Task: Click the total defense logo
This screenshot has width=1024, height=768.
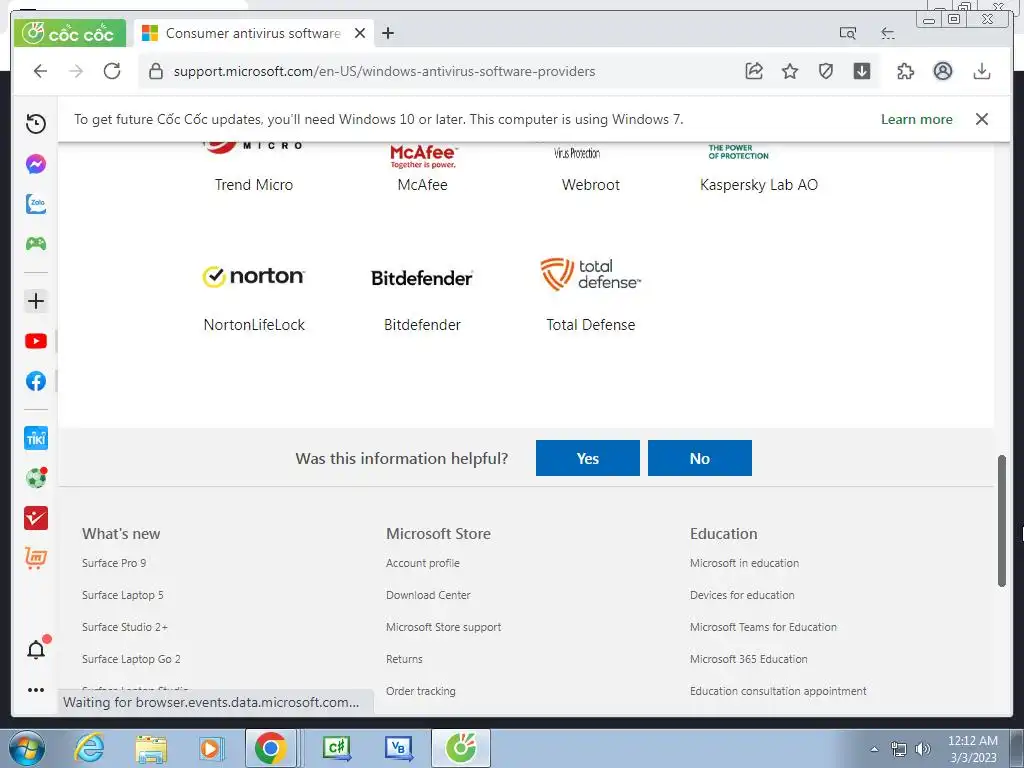Action: pos(590,274)
